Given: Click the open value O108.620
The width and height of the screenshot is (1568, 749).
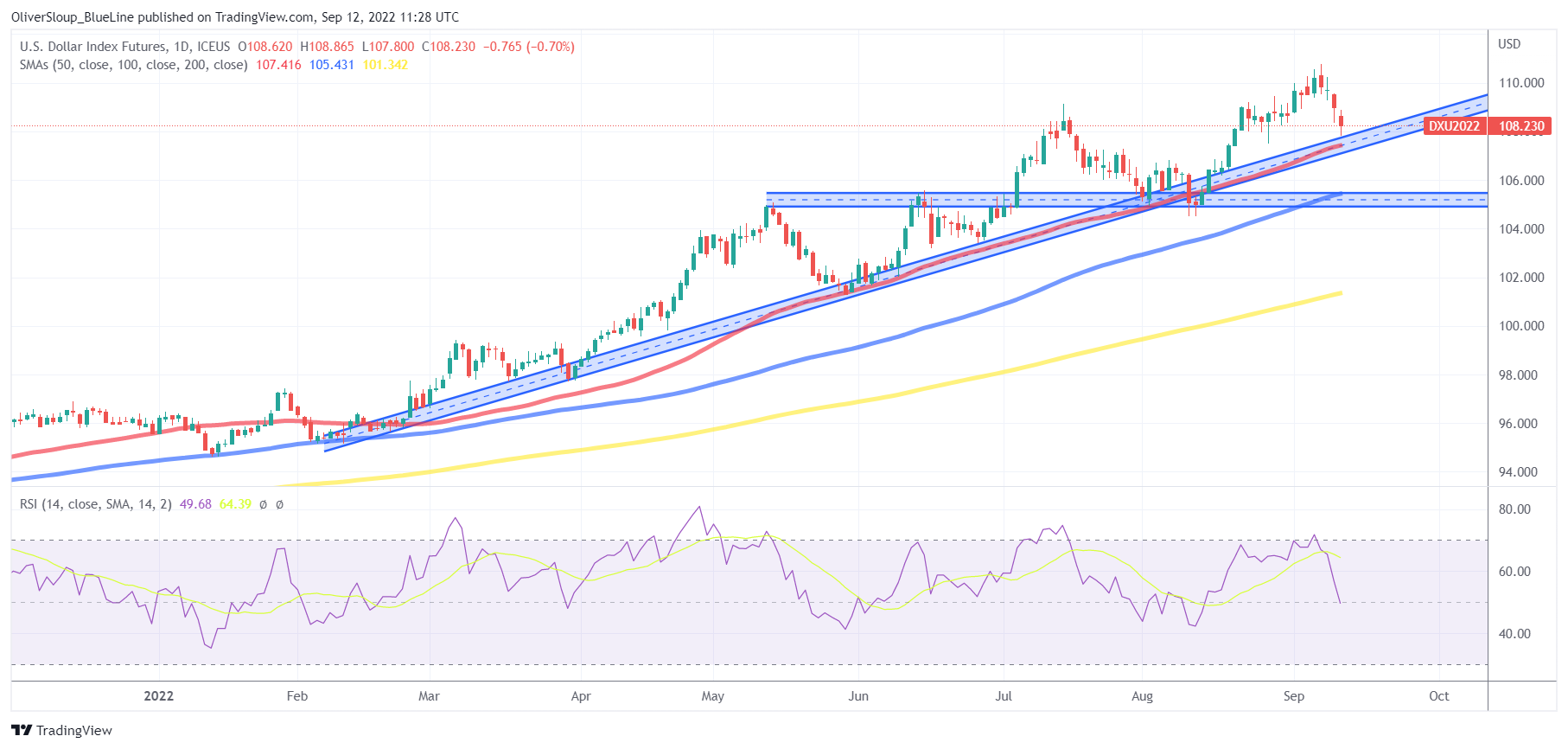Looking at the screenshot, I should (265, 47).
